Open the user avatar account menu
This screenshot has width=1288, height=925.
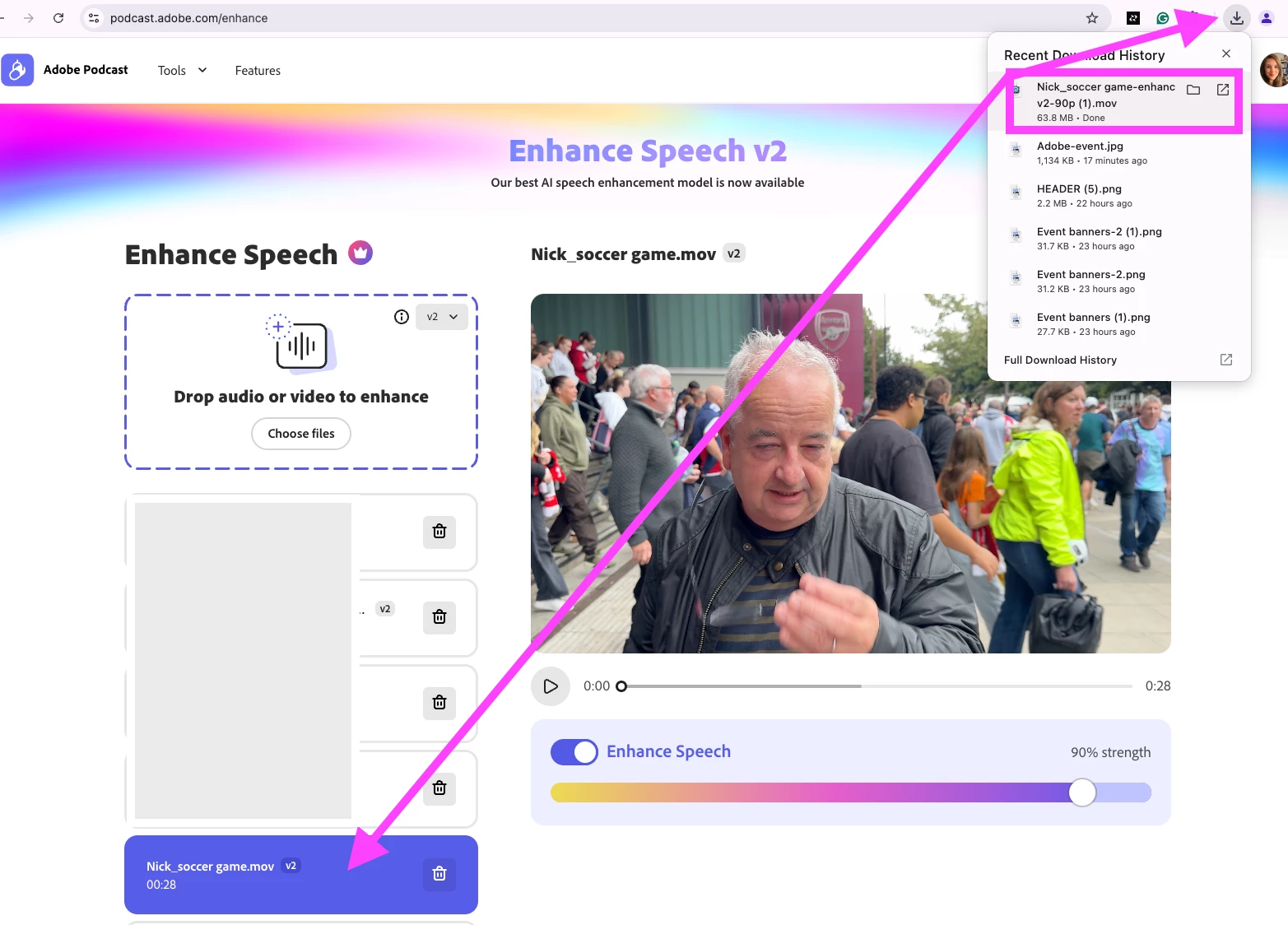coord(1274,70)
